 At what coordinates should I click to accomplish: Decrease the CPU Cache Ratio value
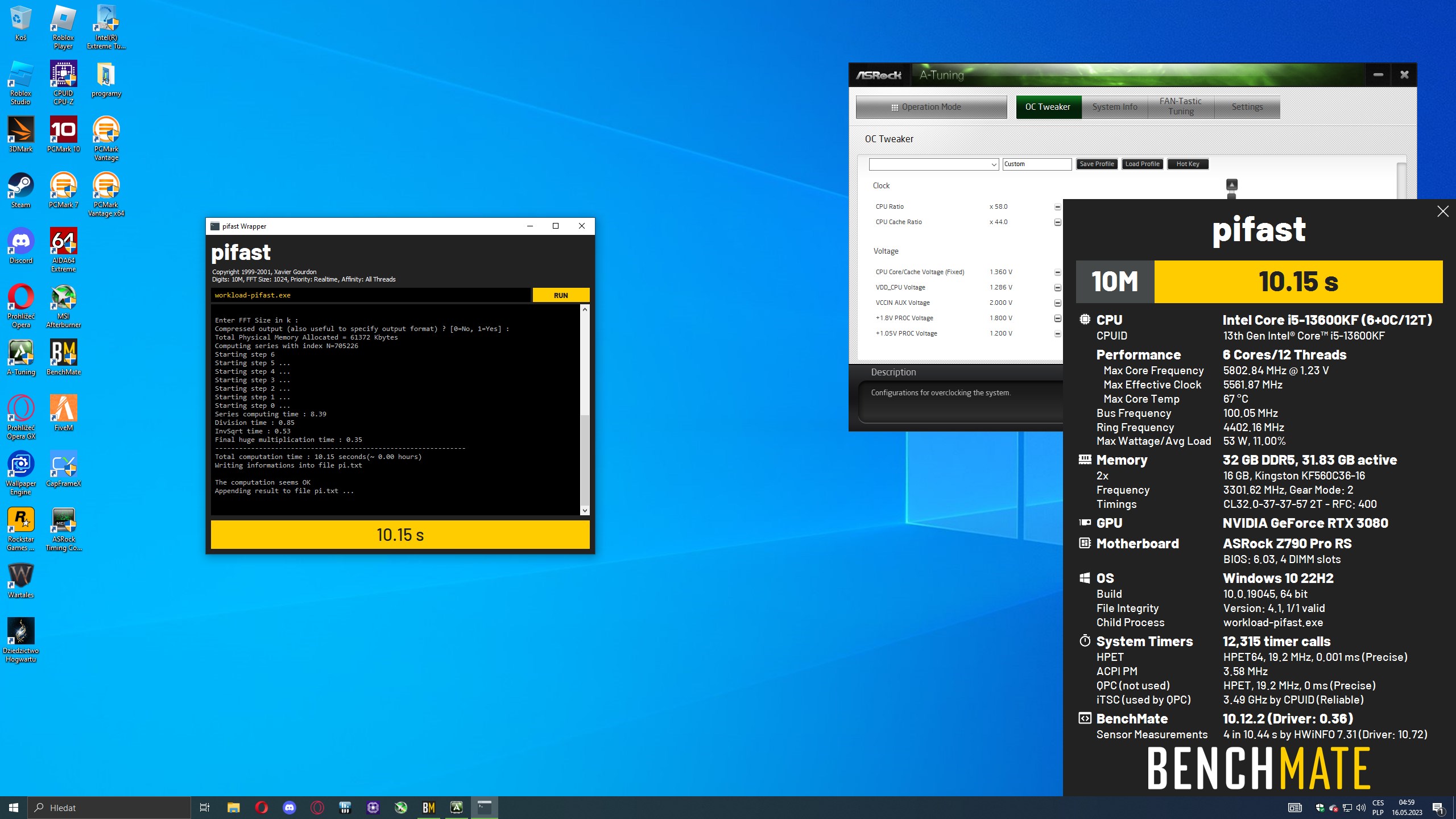(x=1057, y=222)
